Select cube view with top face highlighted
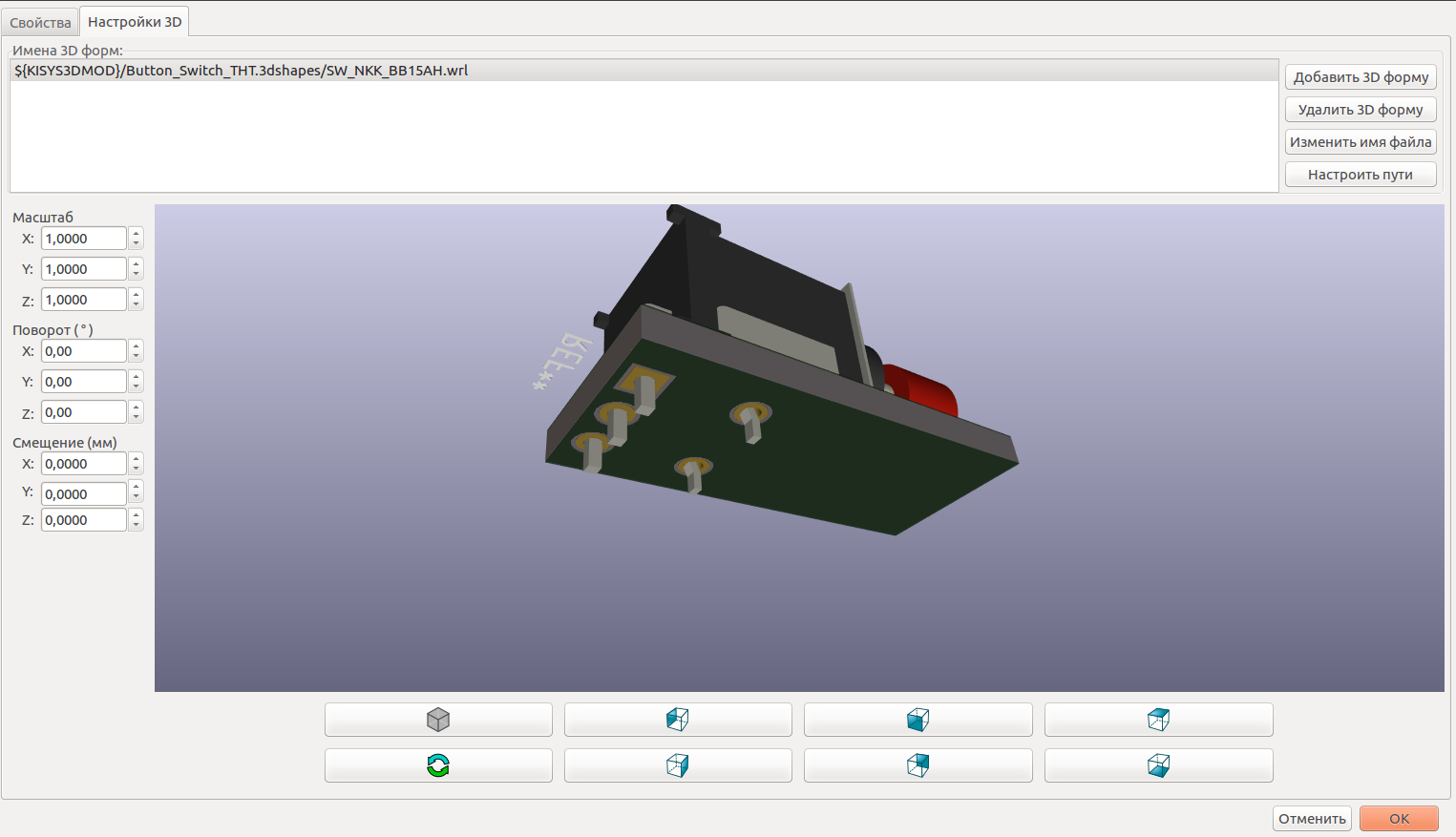This screenshot has width=1456, height=837. click(x=1158, y=720)
